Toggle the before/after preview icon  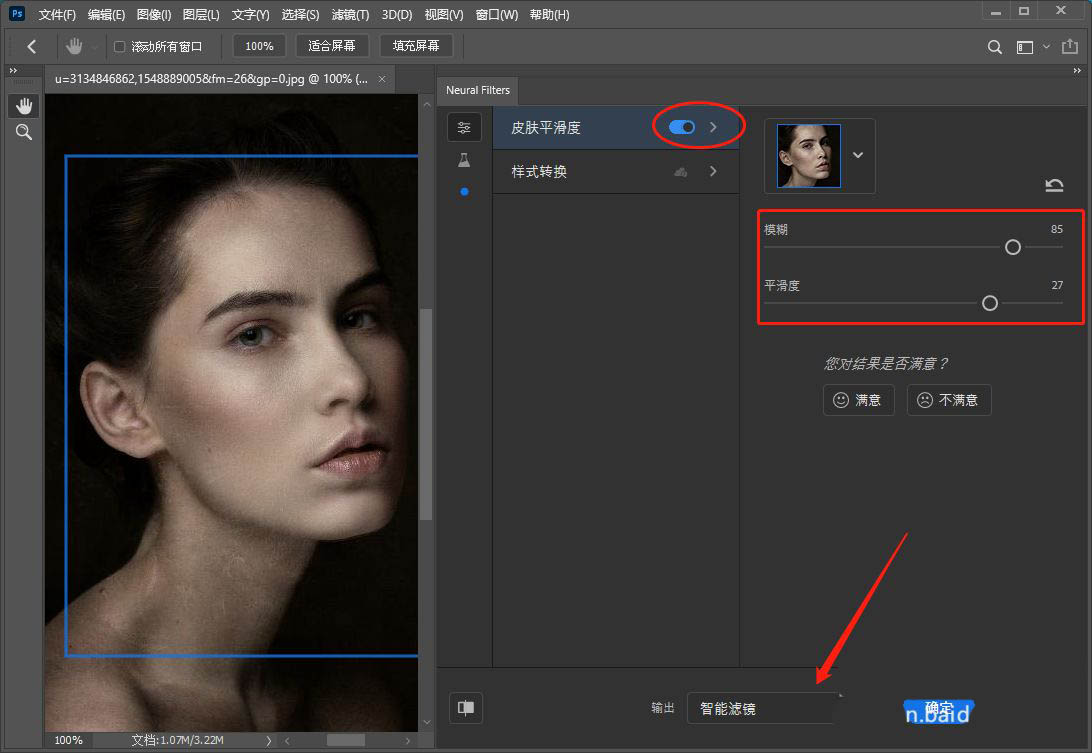click(466, 708)
